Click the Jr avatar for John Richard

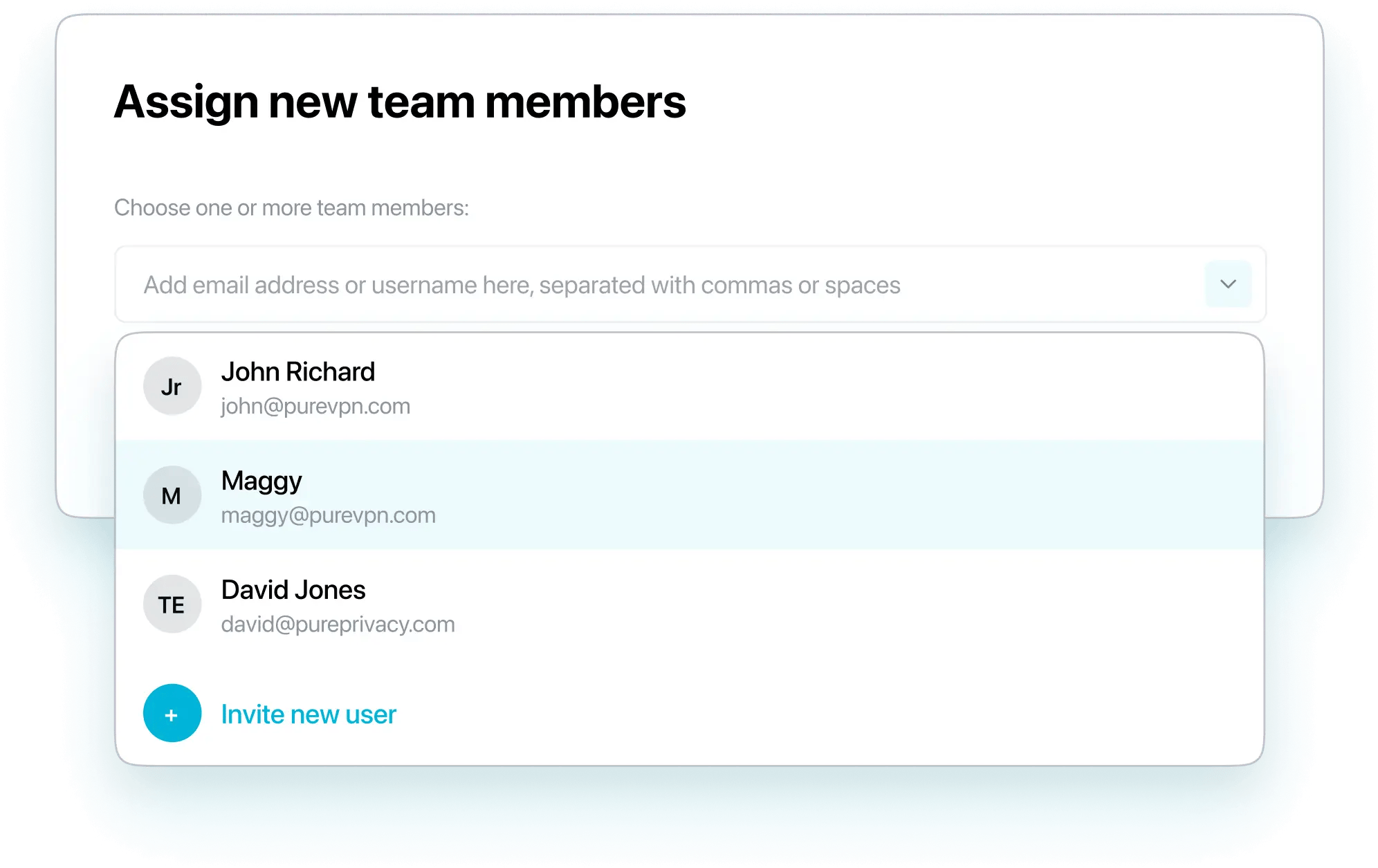tap(172, 386)
